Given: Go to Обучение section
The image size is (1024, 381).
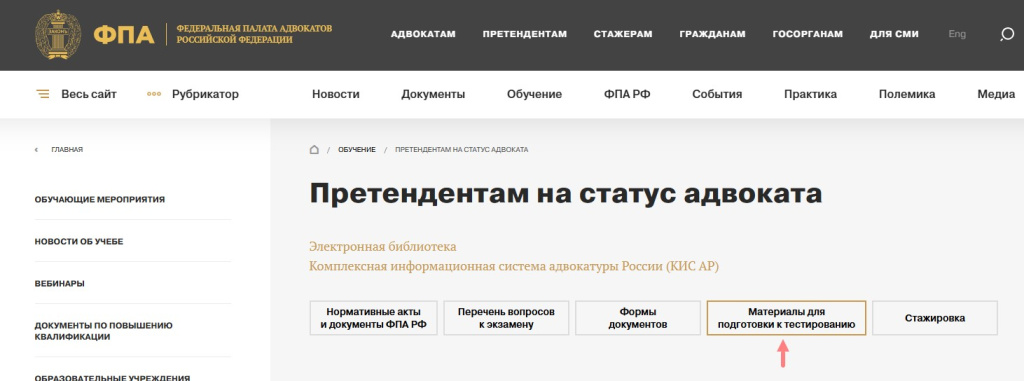Looking at the screenshot, I should coord(534,94).
